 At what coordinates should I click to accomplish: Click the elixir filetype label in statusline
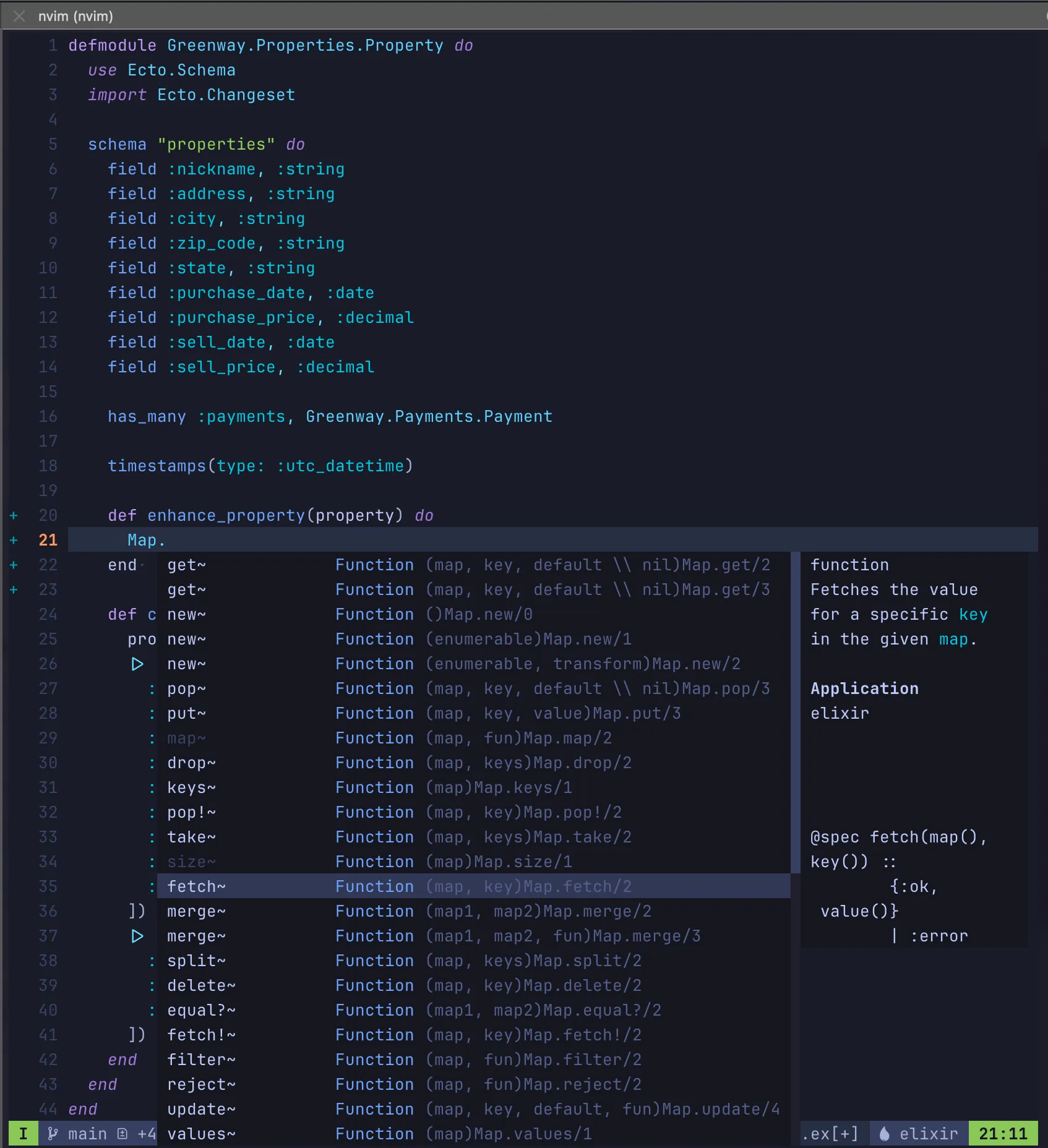pyautogui.click(x=929, y=1134)
